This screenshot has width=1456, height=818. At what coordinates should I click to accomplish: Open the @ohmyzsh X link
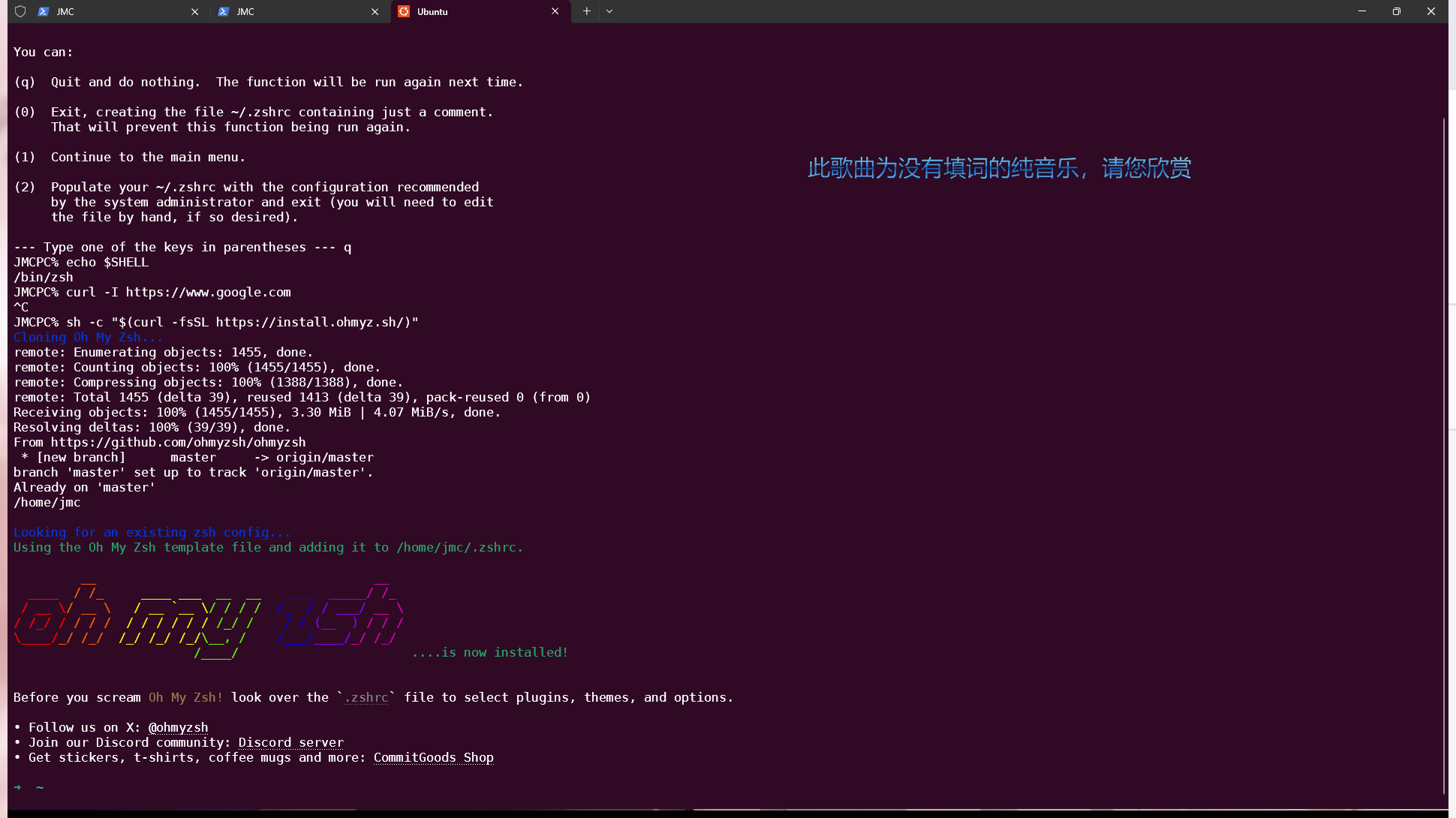click(178, 727)
